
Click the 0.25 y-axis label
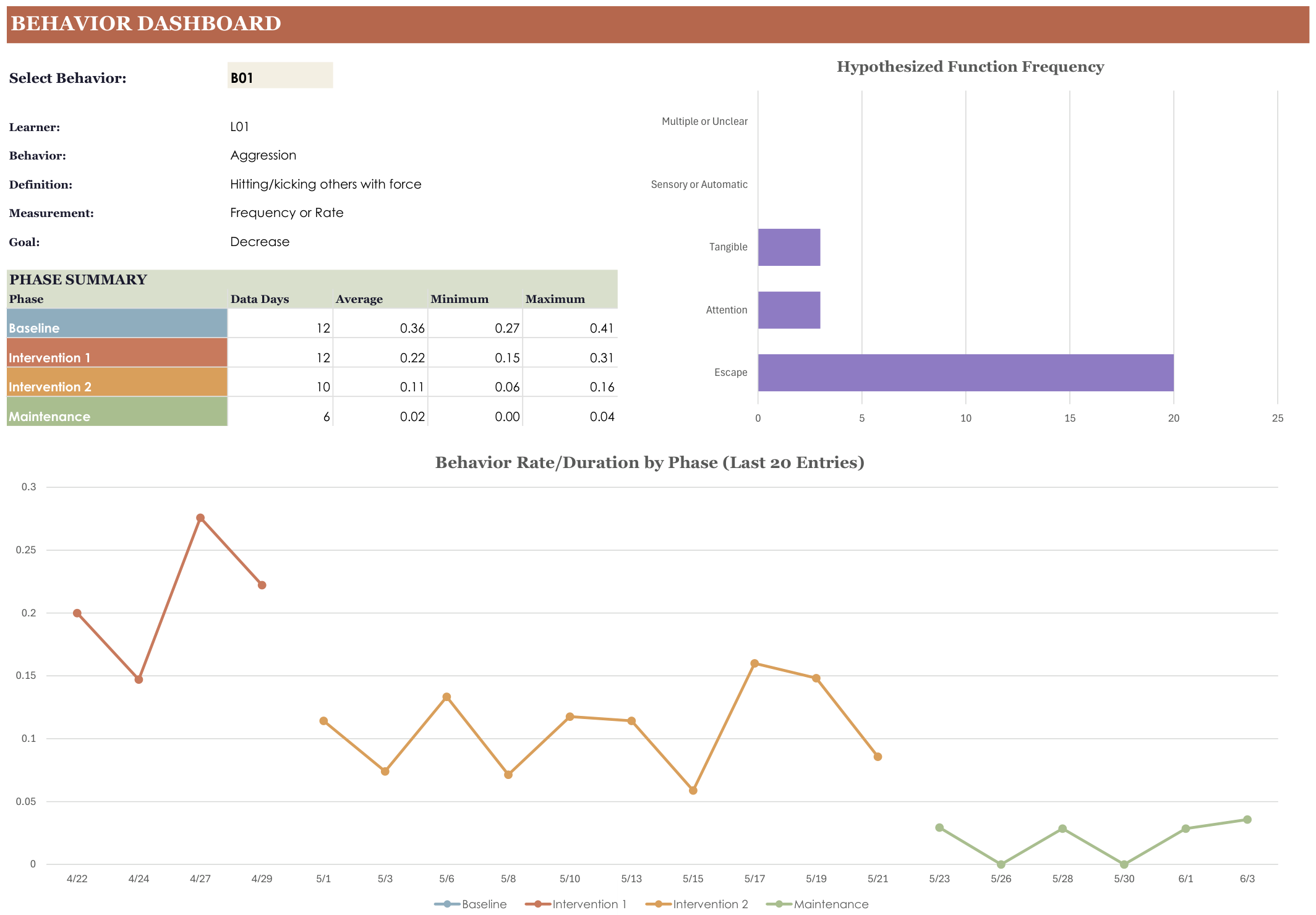[26, 550]
